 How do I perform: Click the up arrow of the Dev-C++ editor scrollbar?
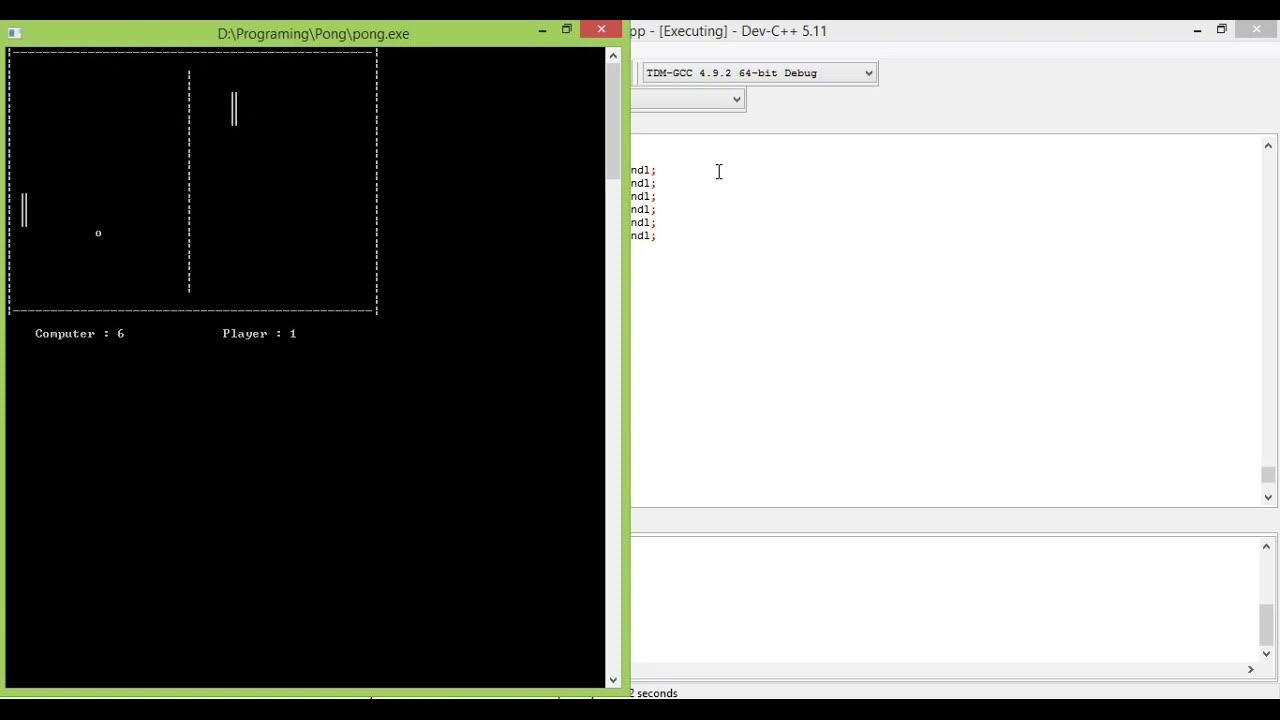coord(1268,146)
